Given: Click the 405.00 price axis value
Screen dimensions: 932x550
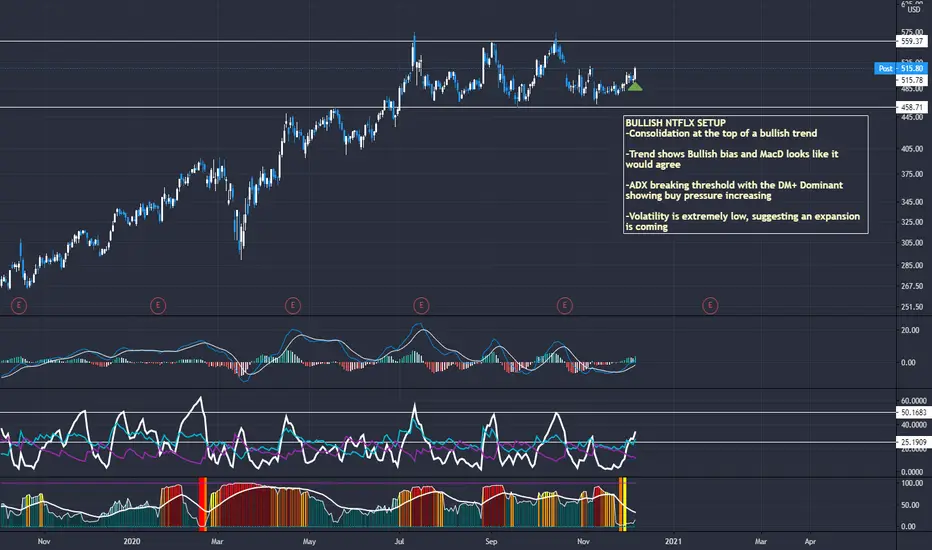Looking at the screenshot, I should point(912,149).
